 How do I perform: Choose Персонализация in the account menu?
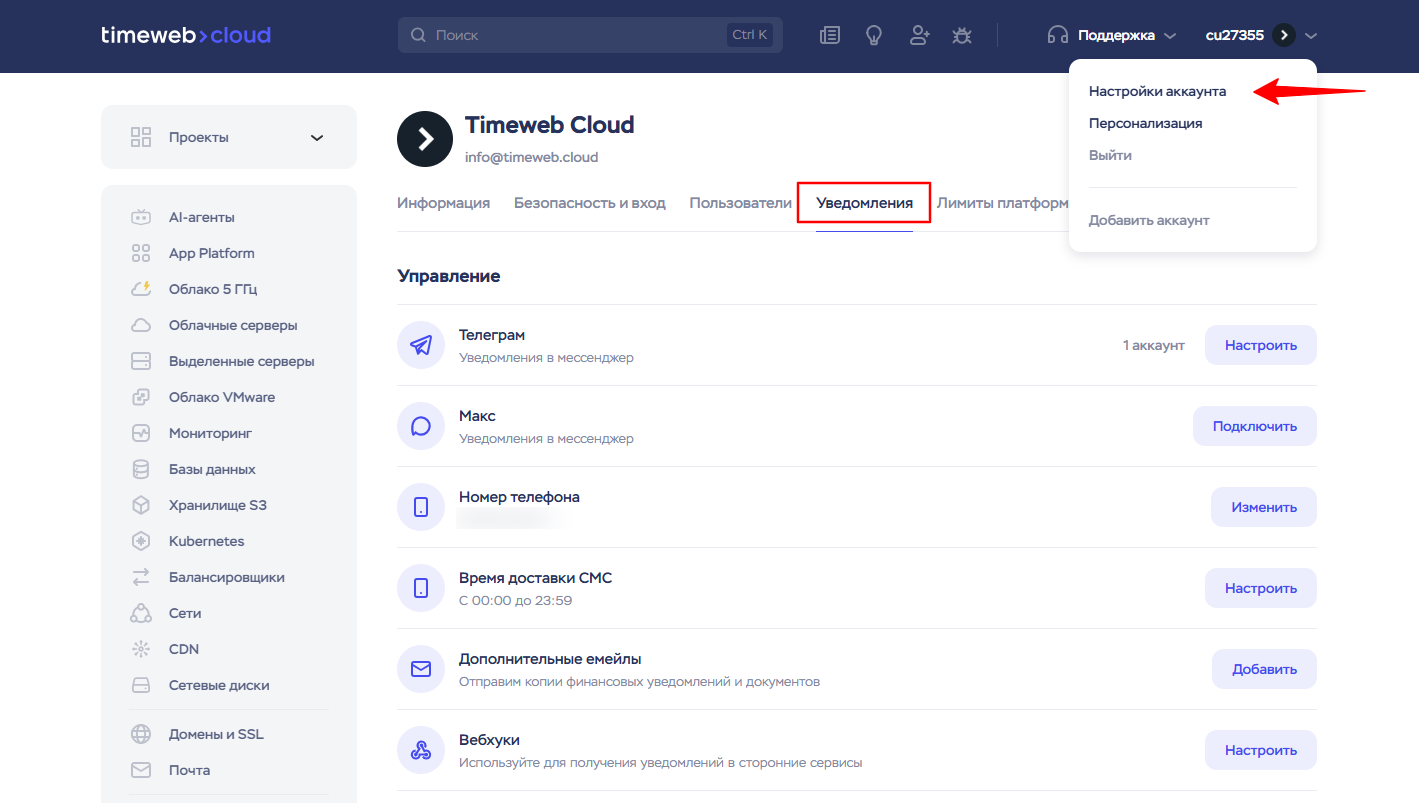pyautogui.click(x=1145, y=123)
